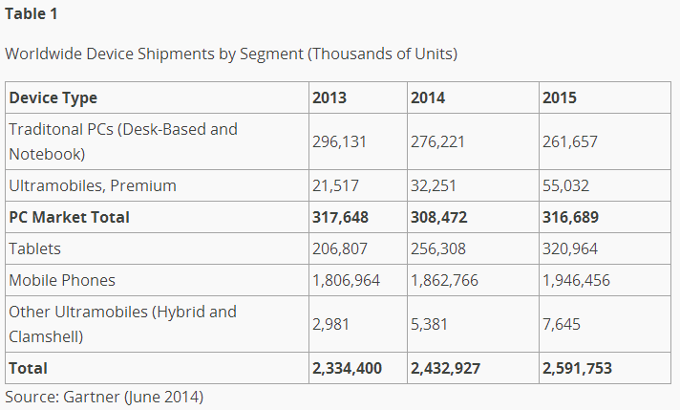Viewport: 680px width, 410px height.
Task: Select the 'Tablets' row label
Action: [x=35, y=249]
